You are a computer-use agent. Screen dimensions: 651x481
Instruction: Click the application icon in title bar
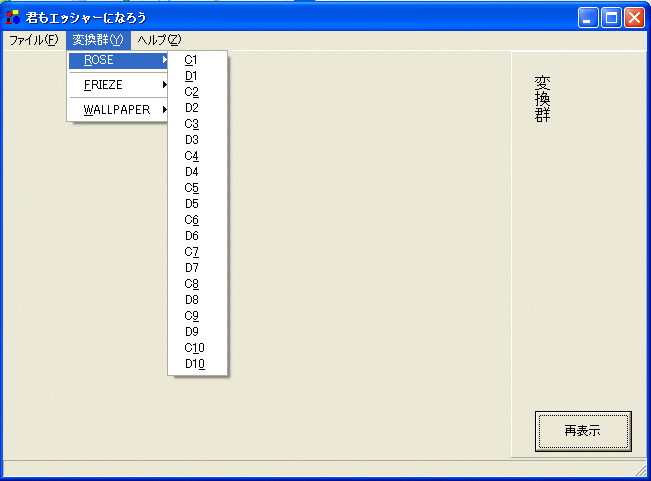point(13,17)
